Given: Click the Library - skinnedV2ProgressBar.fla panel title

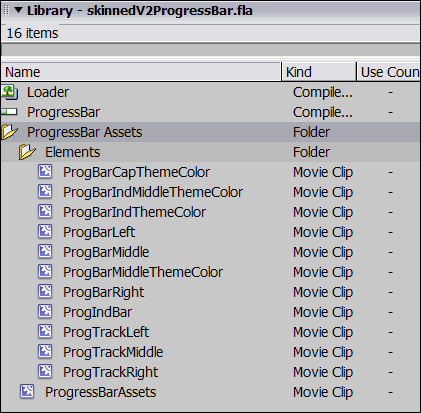Looking at the screenshot, I should [x=140, y=11].
